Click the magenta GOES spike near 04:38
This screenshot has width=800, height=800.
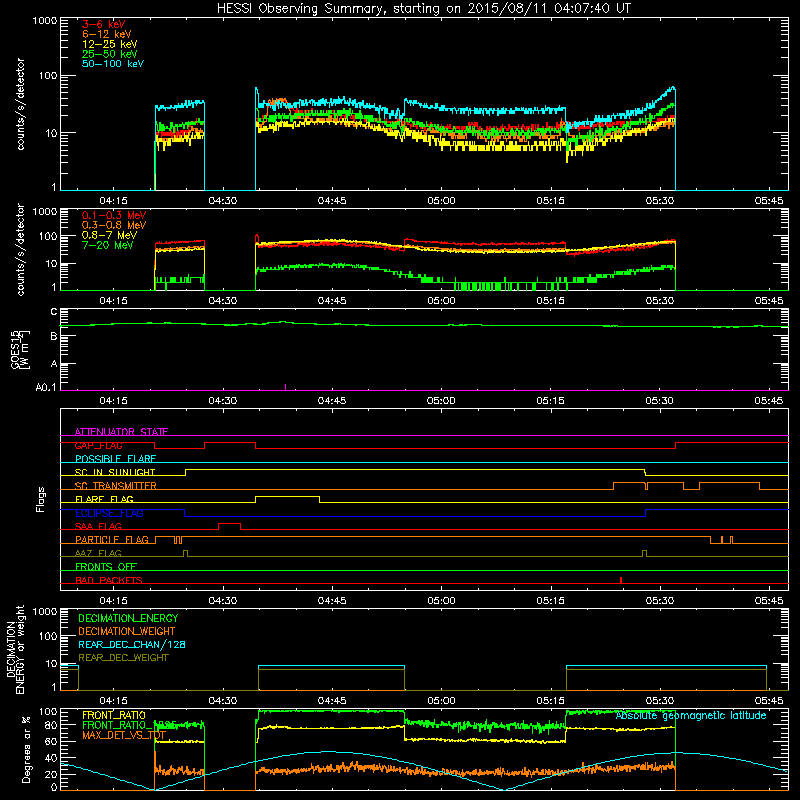click(285, 387)
